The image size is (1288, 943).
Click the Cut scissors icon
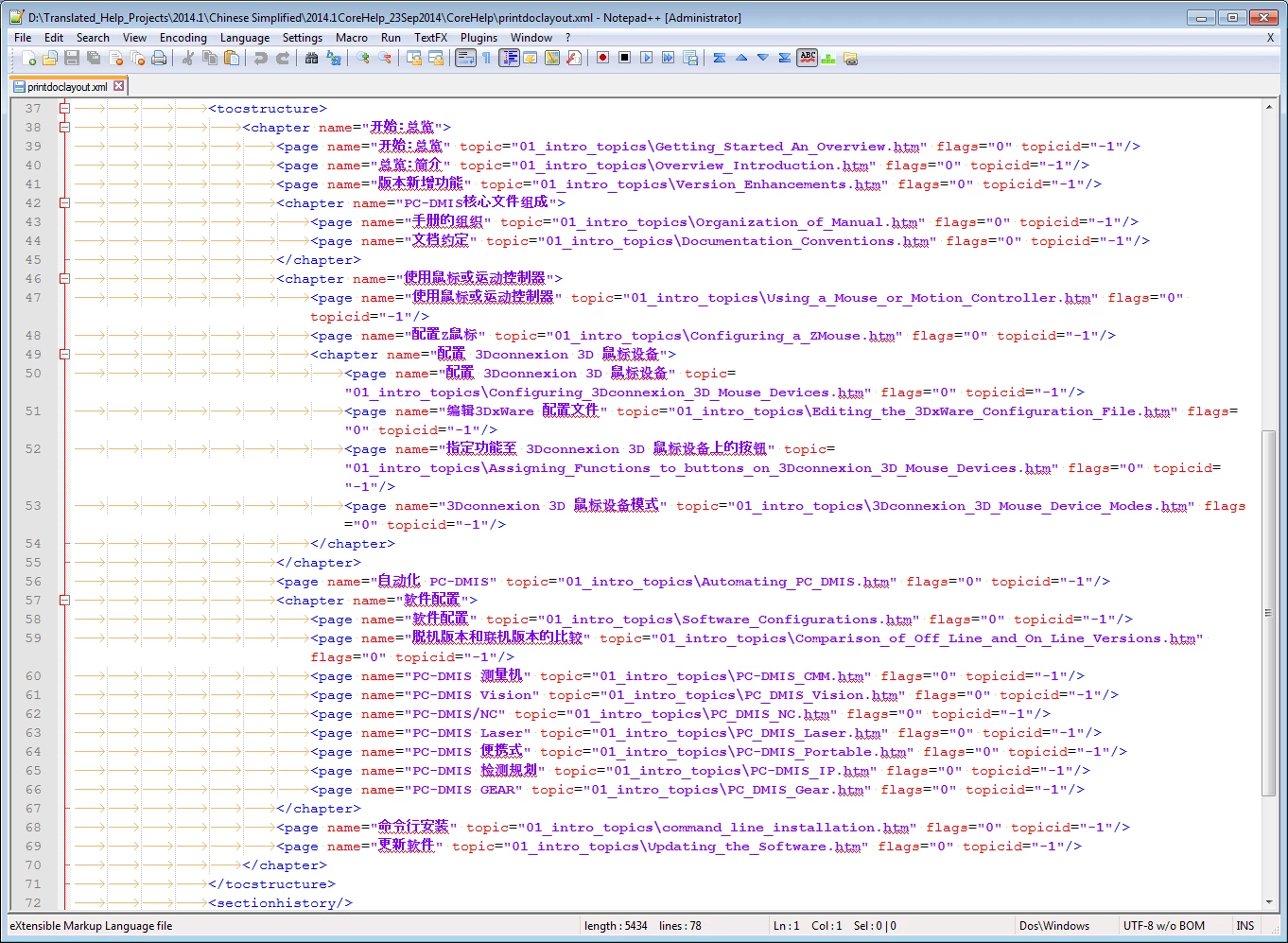point(188,59)
